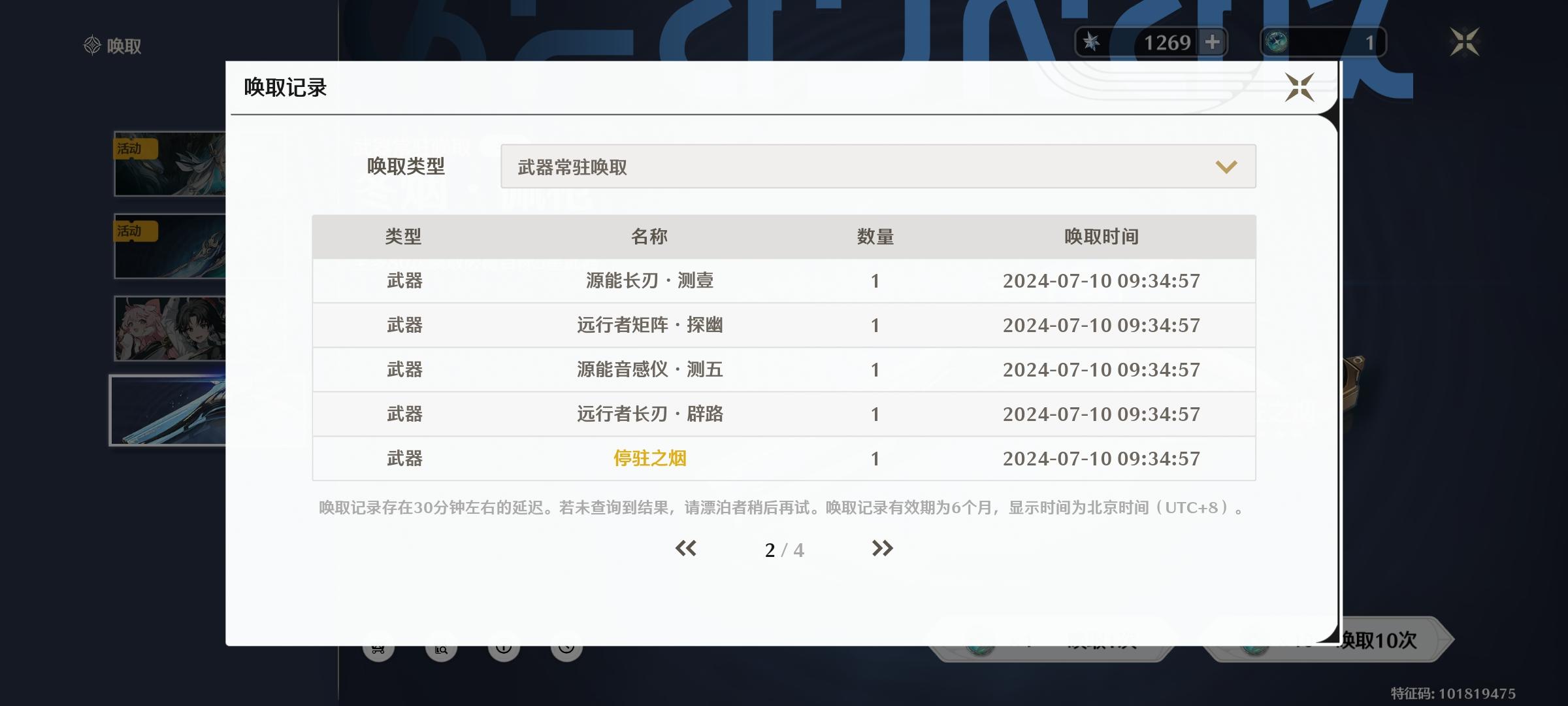
Task: Click the 唤取 emblem icon
Action: click(x=92, y=46)
